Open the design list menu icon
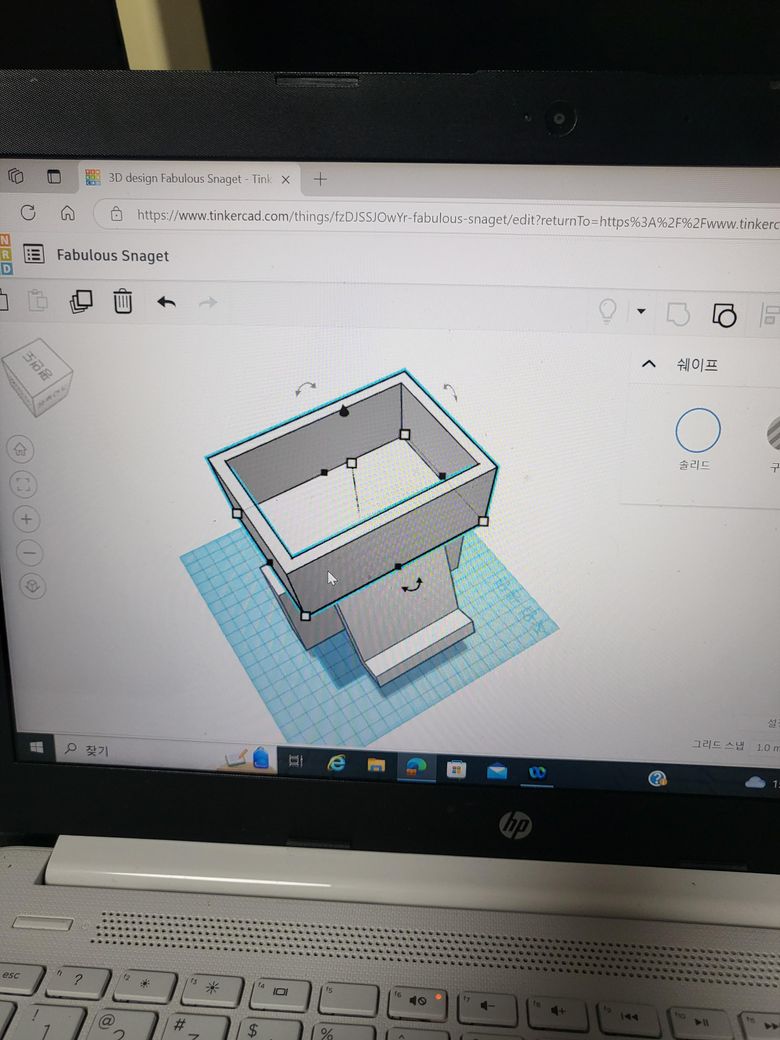Image resolution: width=780 pixels, height=1040 pixels. click(34, 254)
